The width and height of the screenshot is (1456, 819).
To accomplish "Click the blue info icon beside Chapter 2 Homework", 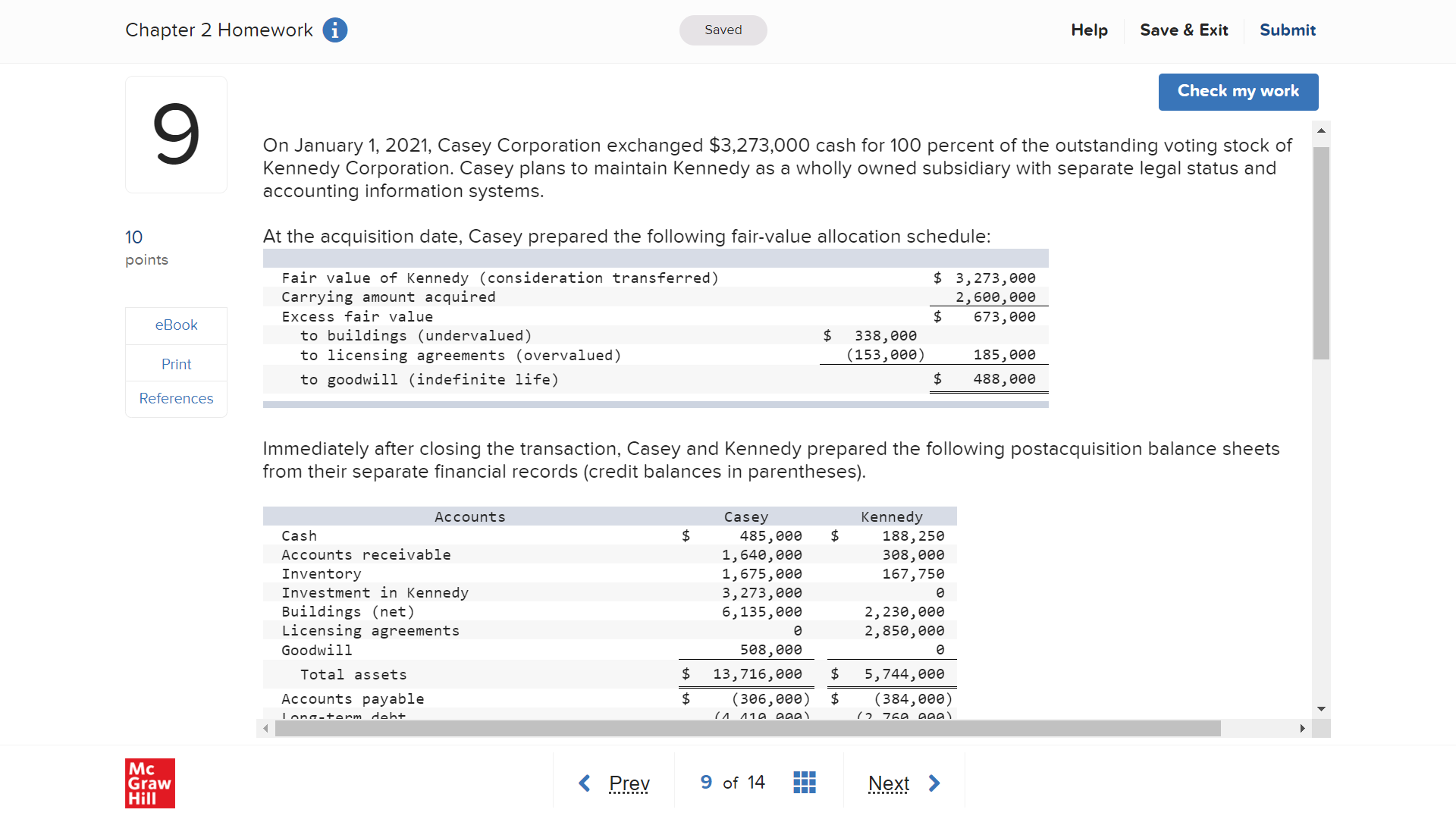I will (334, 30).
